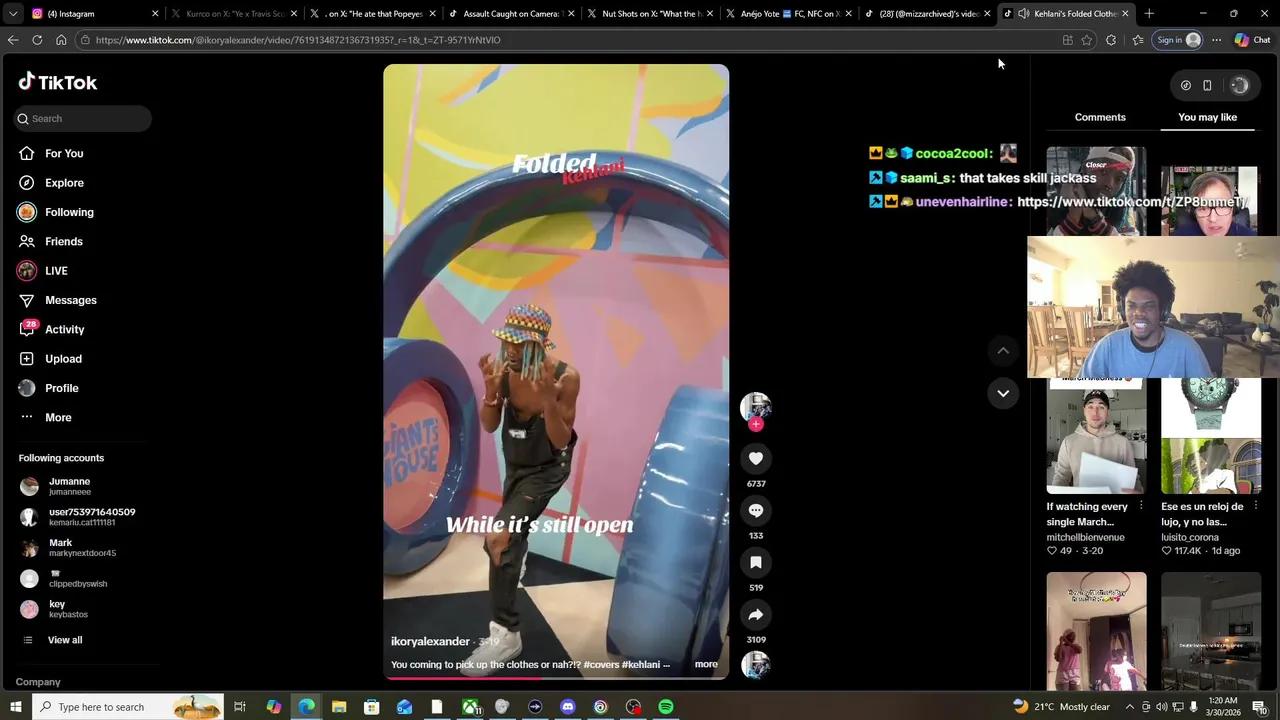Image resolution: width=1280 pixels, height=720 pixels.
Task: Open options for the mitchellbienvenue video
Action: tap(1141, 507)
